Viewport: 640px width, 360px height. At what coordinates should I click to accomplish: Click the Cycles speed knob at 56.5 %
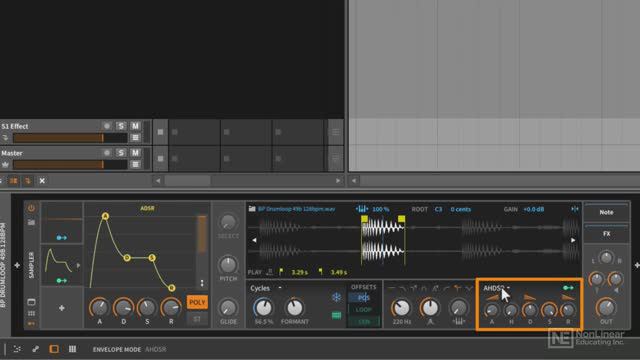(x=263, y=307)
